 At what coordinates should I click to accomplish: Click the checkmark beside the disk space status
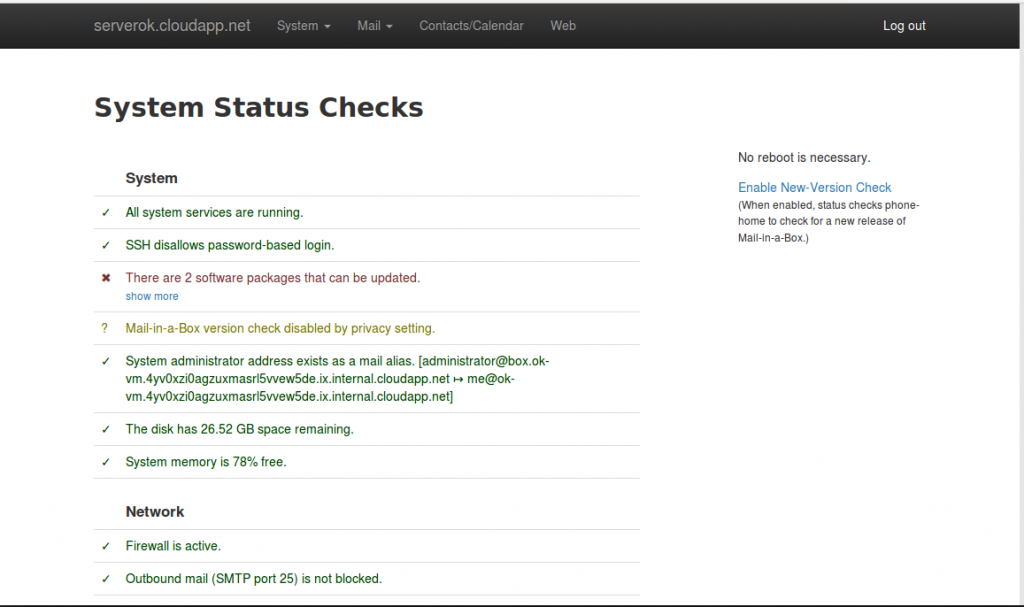click(x=105, y=429)
